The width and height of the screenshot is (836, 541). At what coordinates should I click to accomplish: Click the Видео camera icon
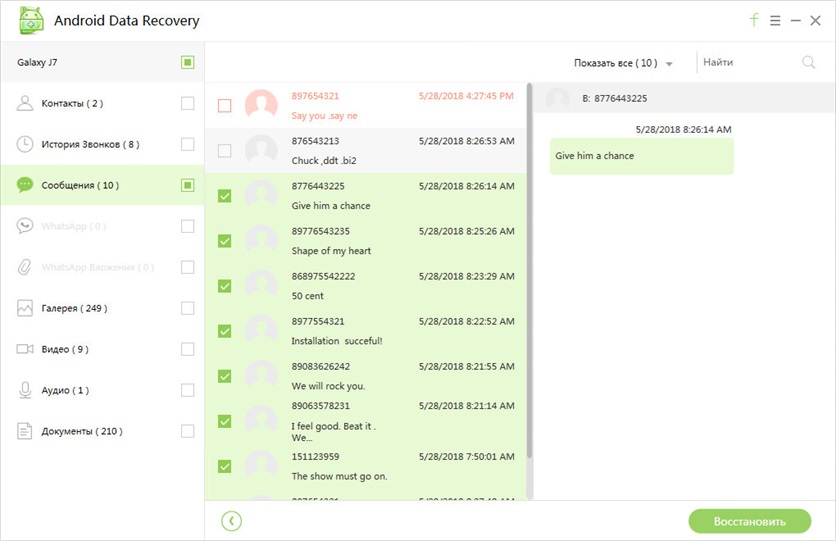point(25,349)
